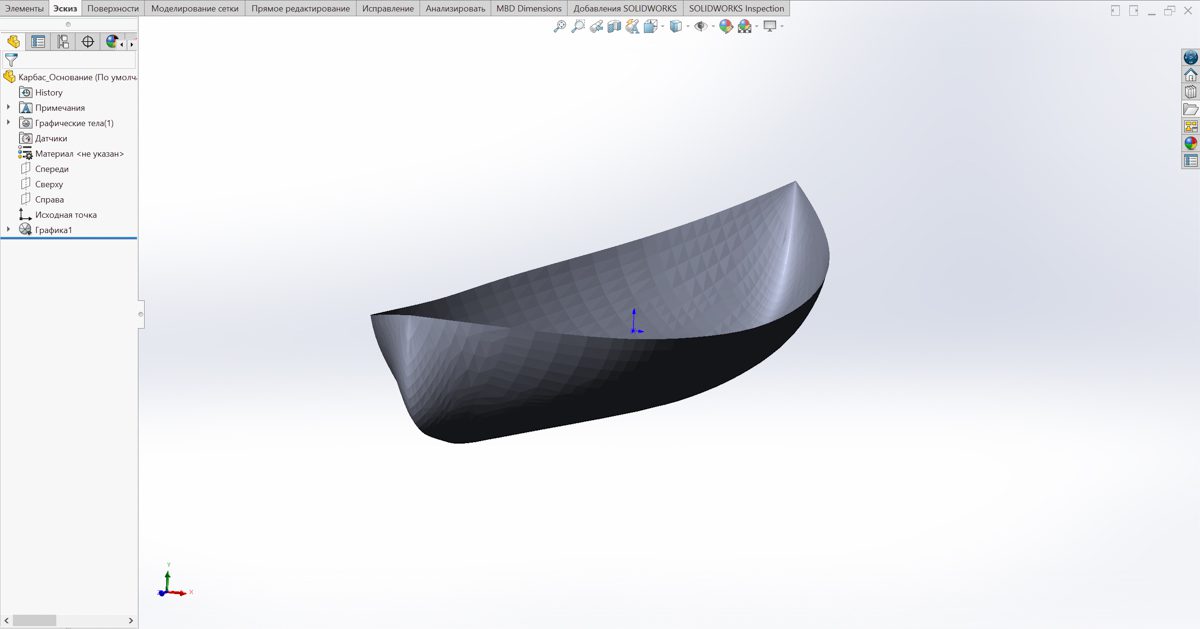Open the DimXpertManager crosshair tab

point(87,42)
